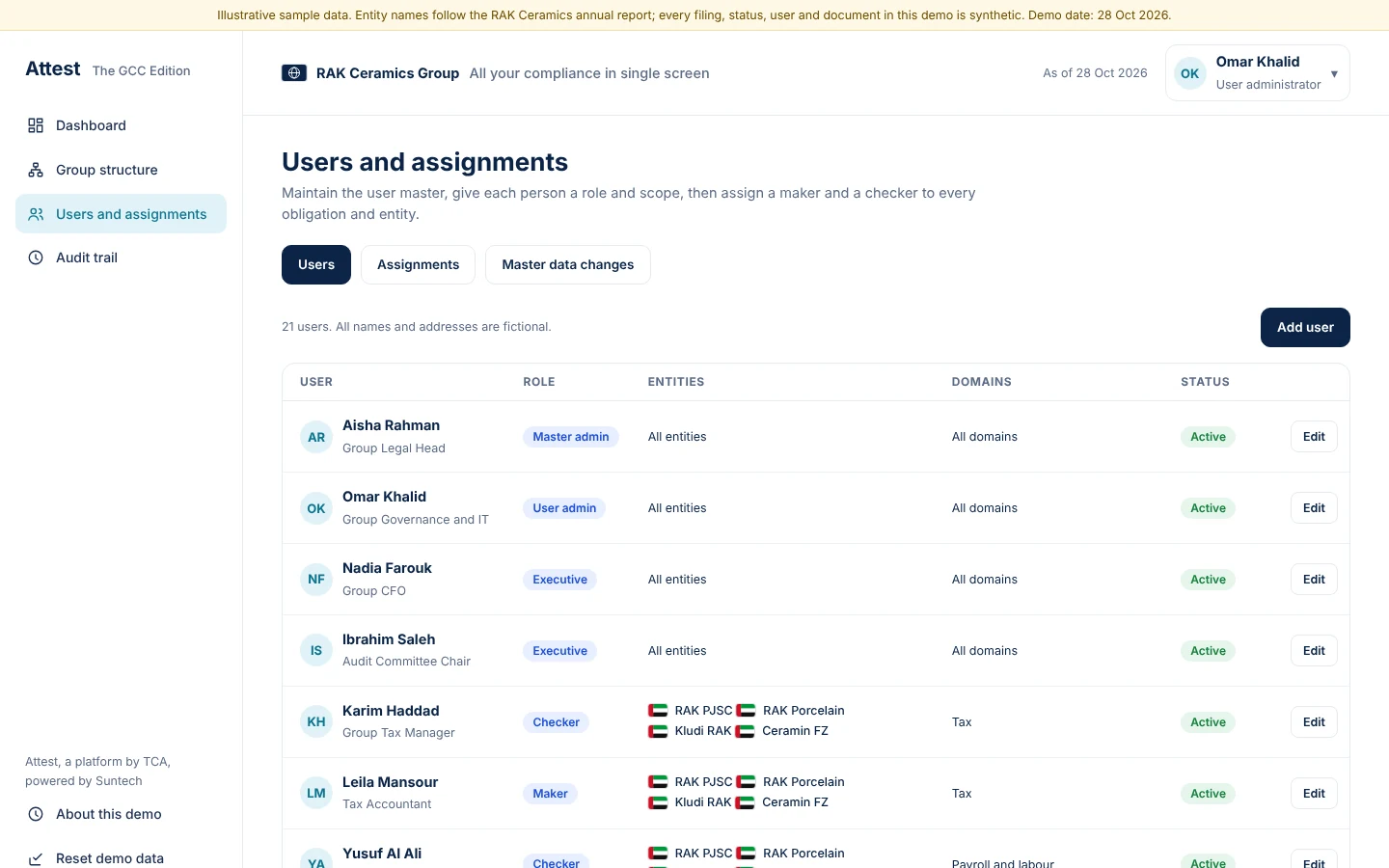1389x868 pixels.
Task: Open the Omar Khalid user dropdown arrow
Action: coord(1334,74)
